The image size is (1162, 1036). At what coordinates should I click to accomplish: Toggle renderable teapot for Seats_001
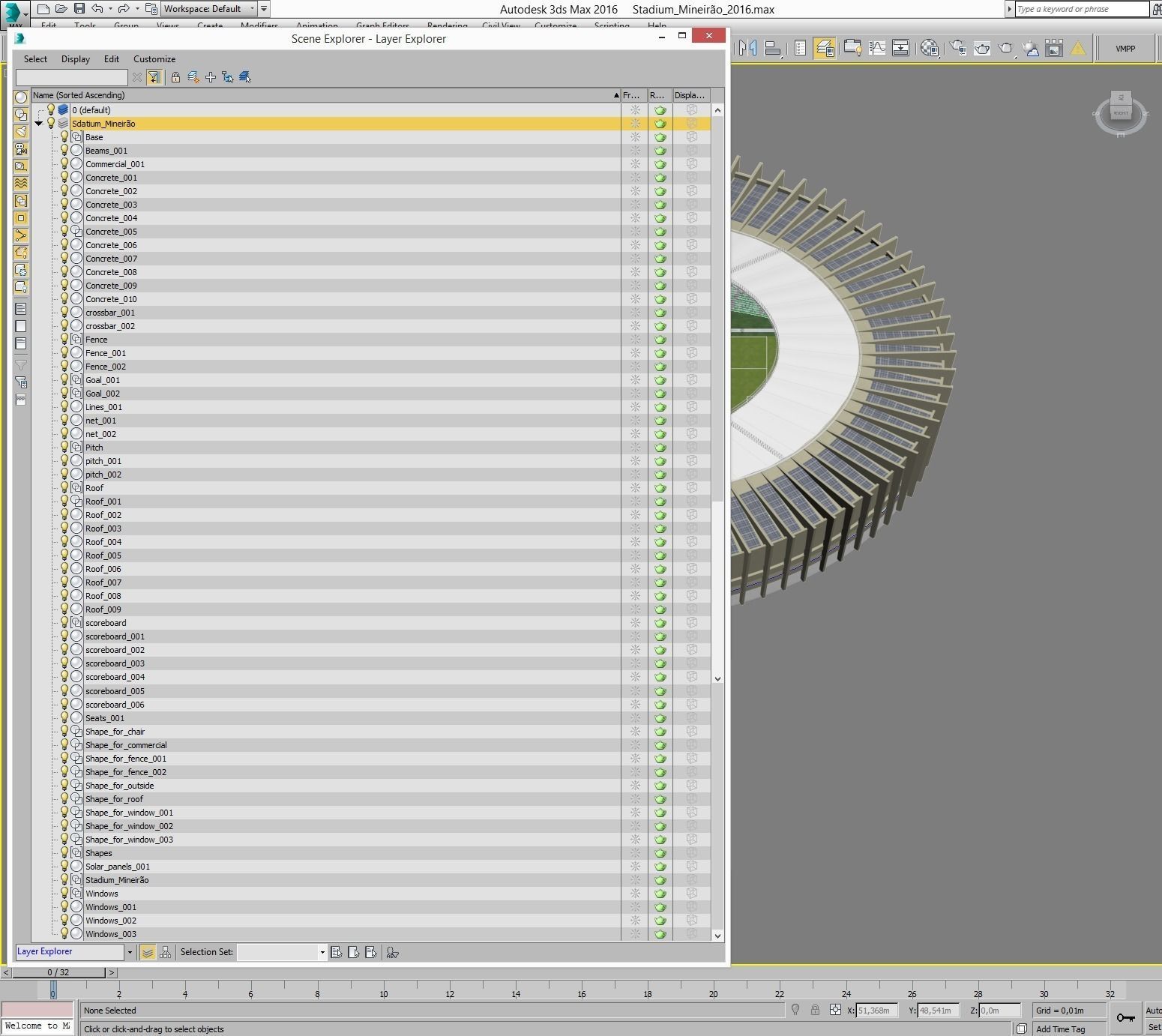[x=660, y=718]
